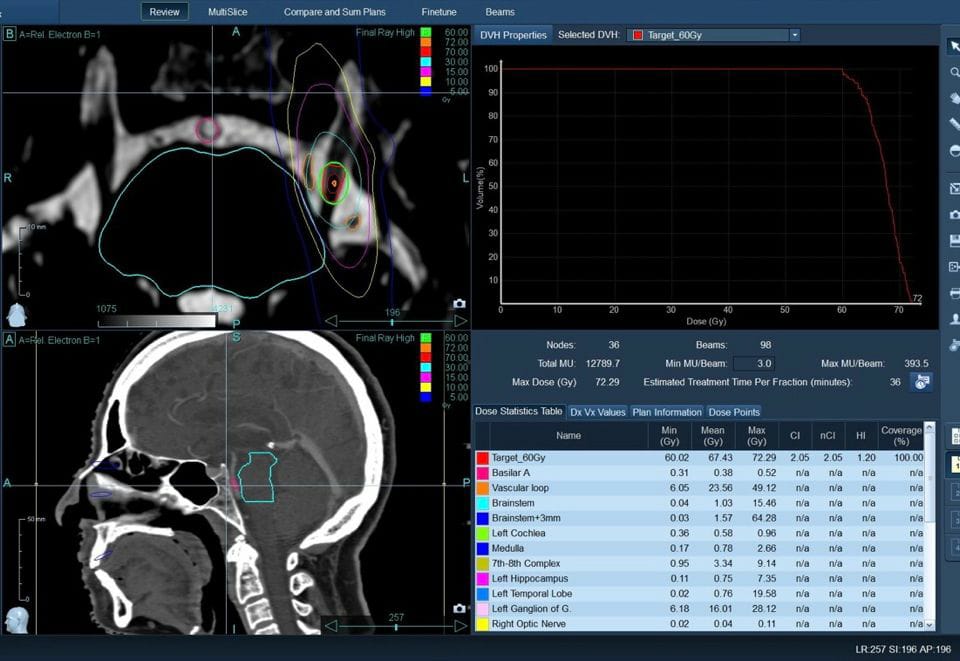
Task: Select the arrow pointer tool
Action: (953, 46)
